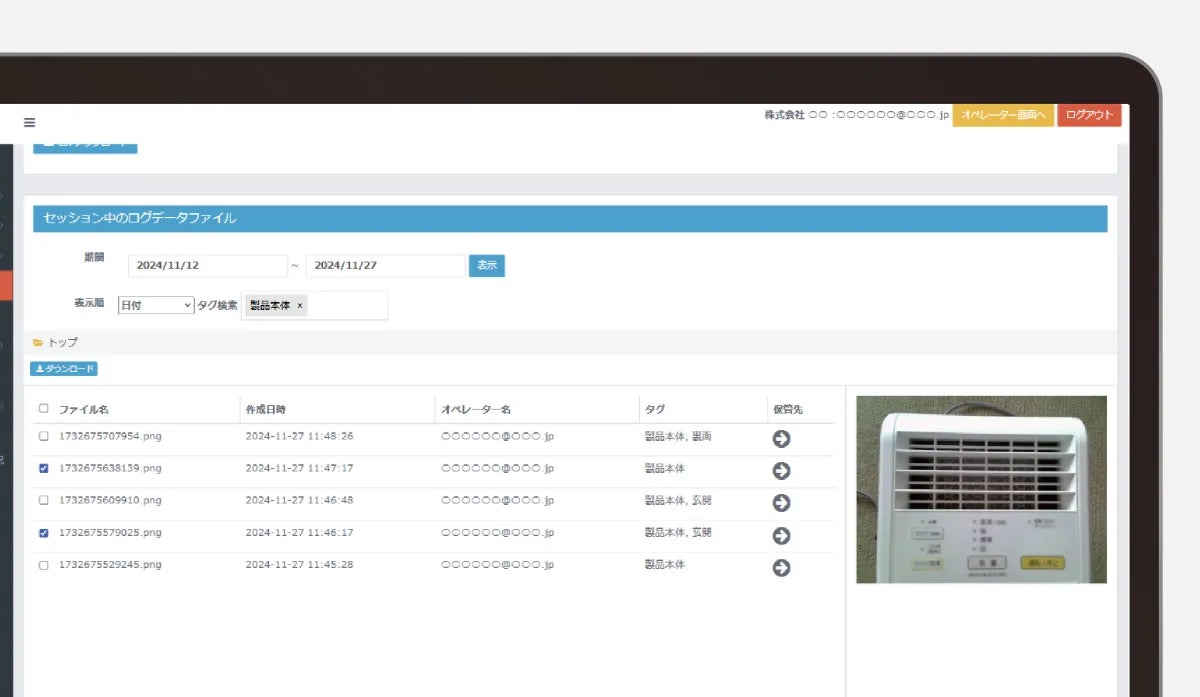The image size is (1200, 697).
Task: Select file name 1732675579025.png
Action: [x=110, y=533]
